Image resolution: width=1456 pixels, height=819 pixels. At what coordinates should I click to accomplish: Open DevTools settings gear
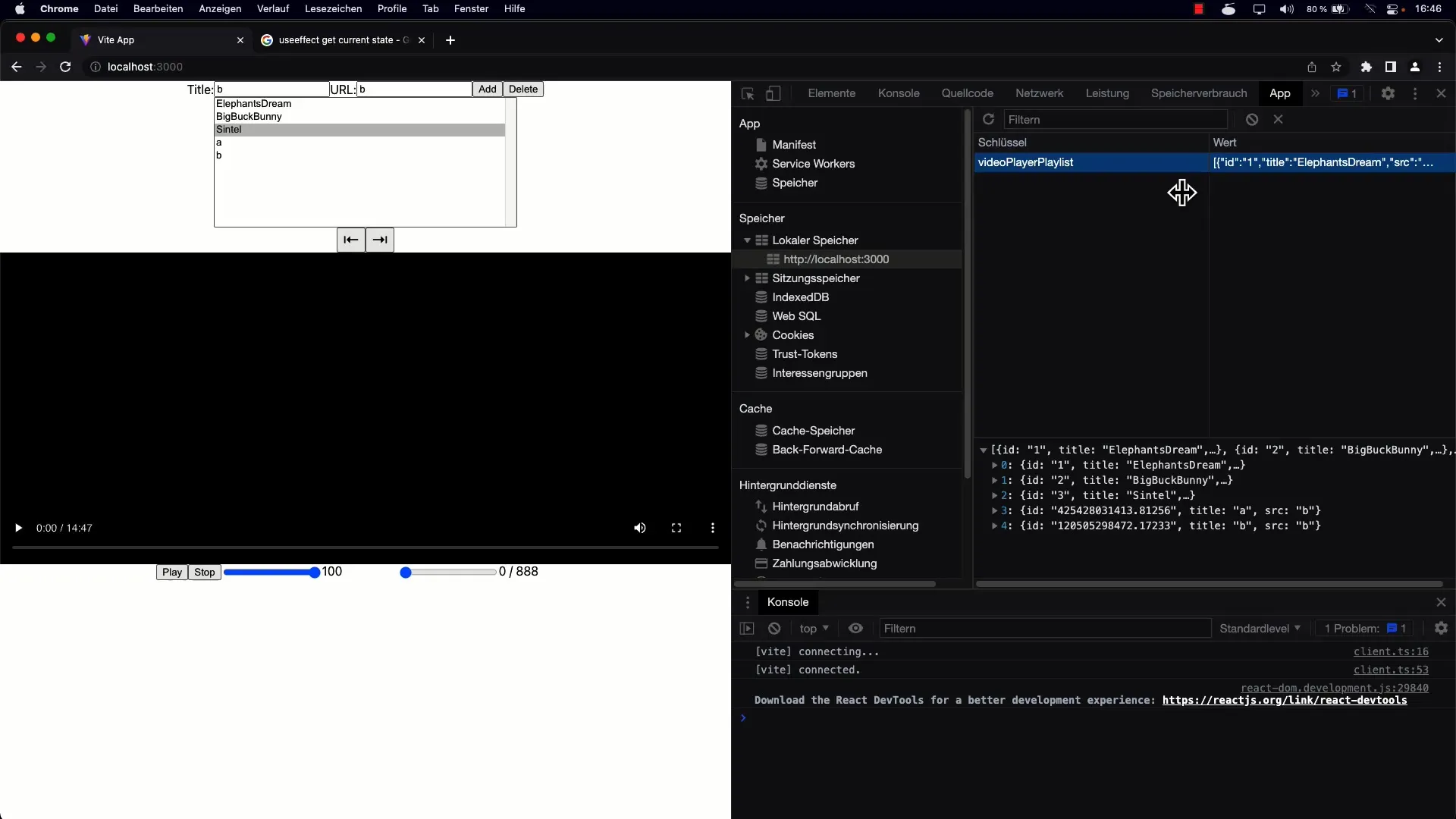1388,93
